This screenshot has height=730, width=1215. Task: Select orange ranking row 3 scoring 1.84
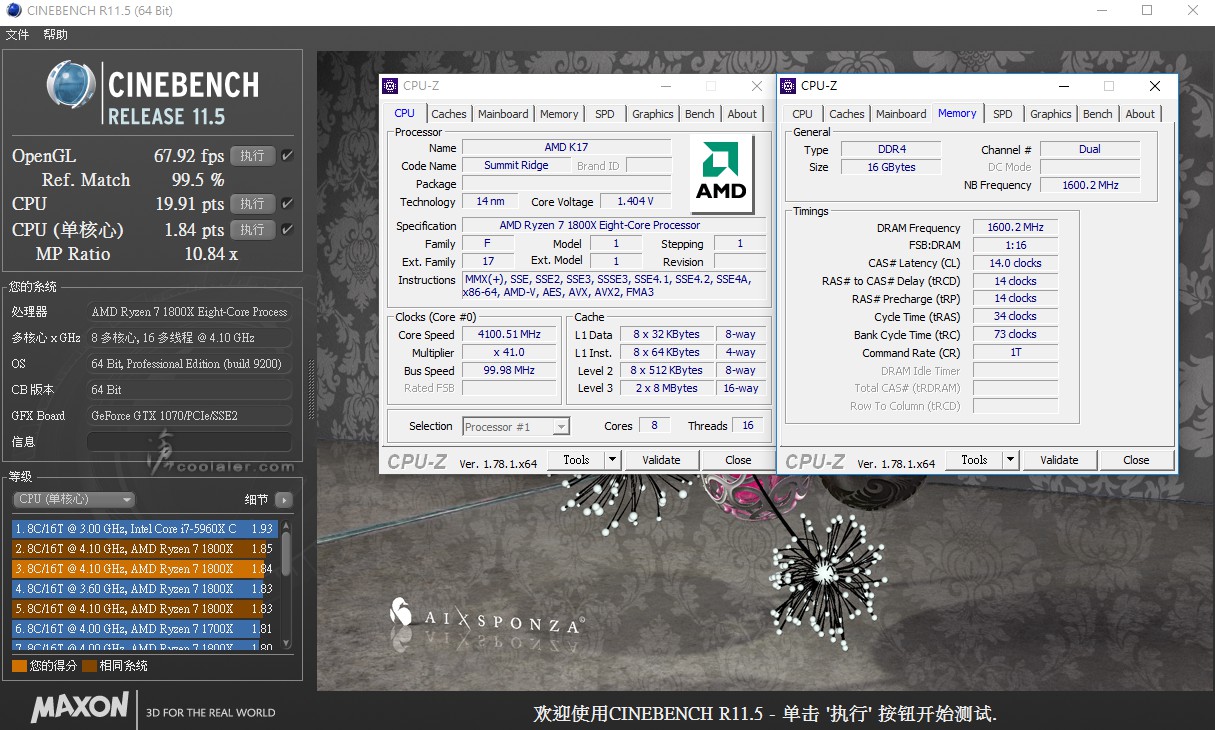pos(145,569)
